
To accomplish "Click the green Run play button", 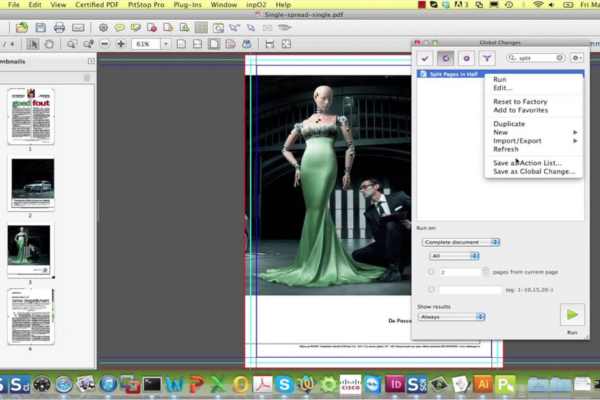I will (x=572, y=315).
